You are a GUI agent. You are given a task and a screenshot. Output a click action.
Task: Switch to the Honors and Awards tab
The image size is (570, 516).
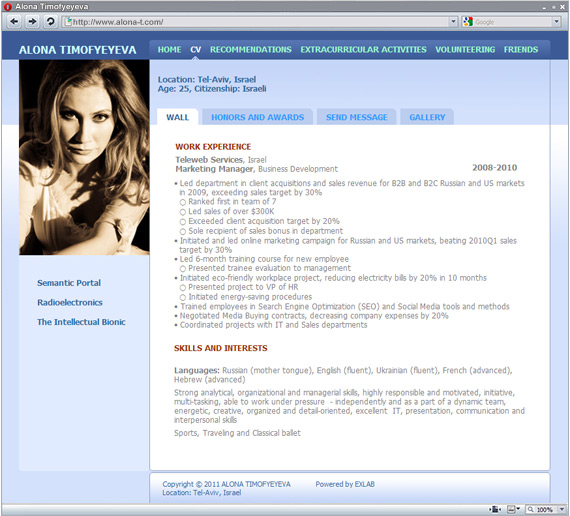coord(257,117)
